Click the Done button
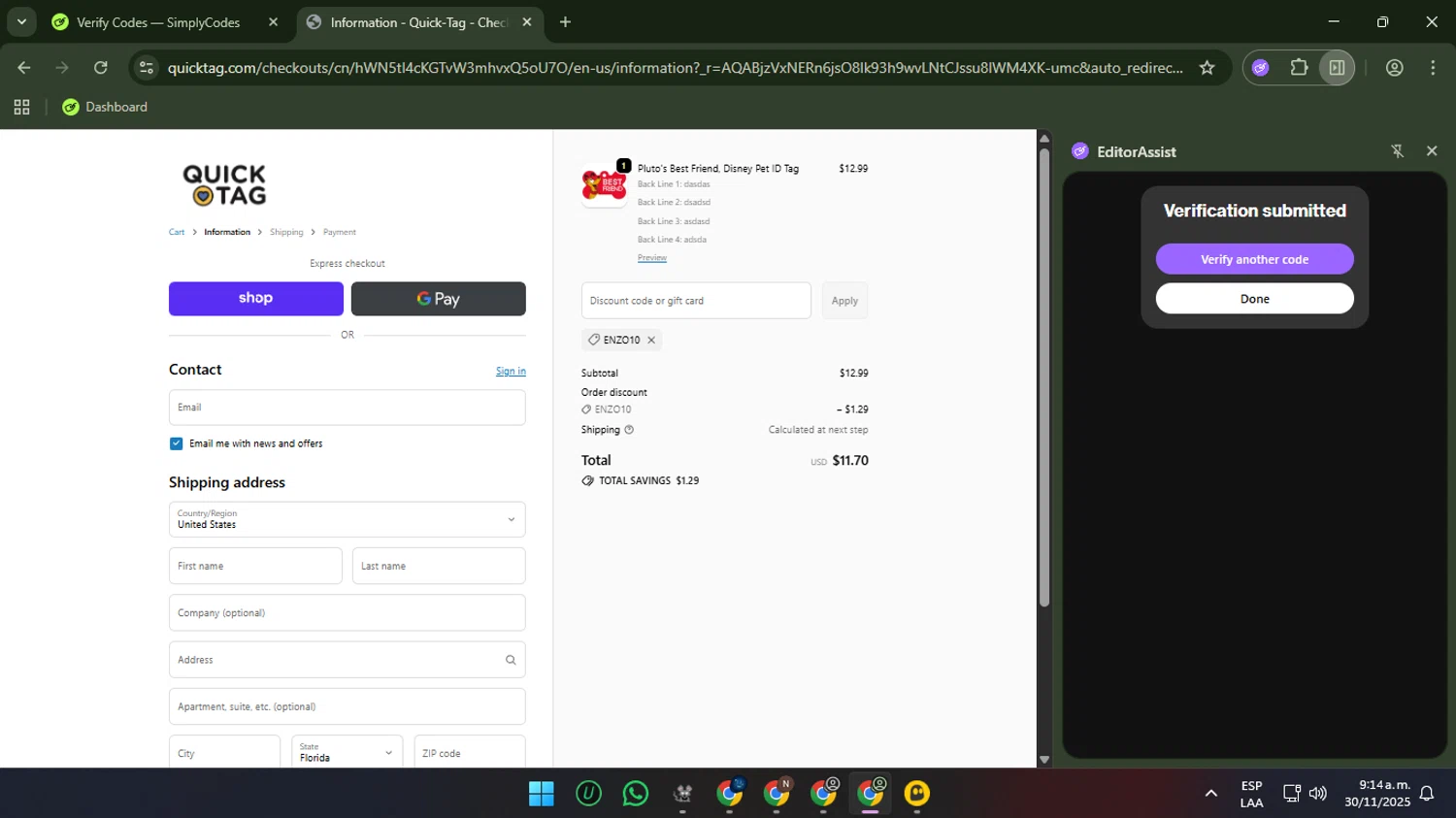This screenshot has width=1456, height=818. 1254,299
